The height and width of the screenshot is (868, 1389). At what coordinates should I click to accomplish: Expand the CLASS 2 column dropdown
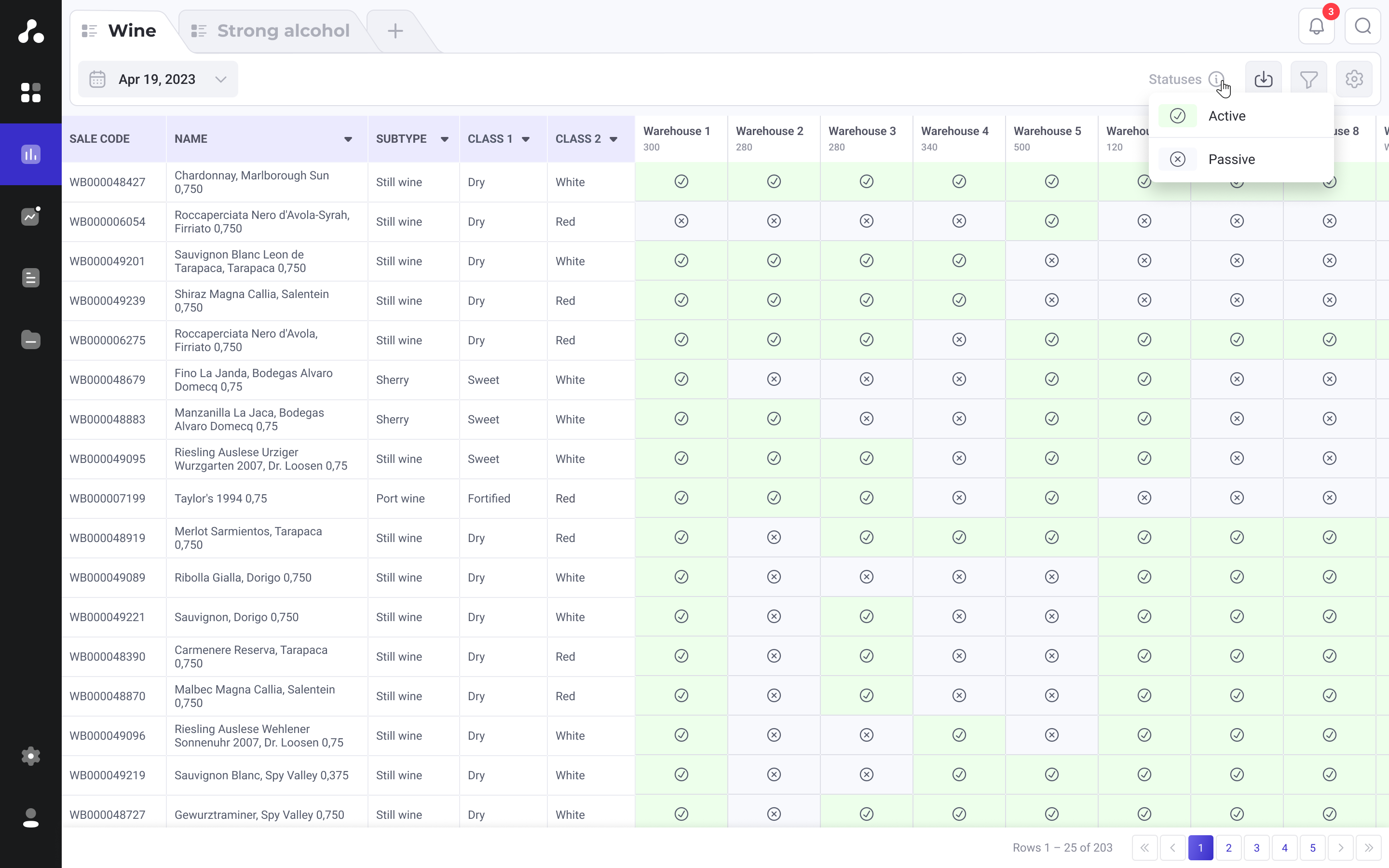614,139
